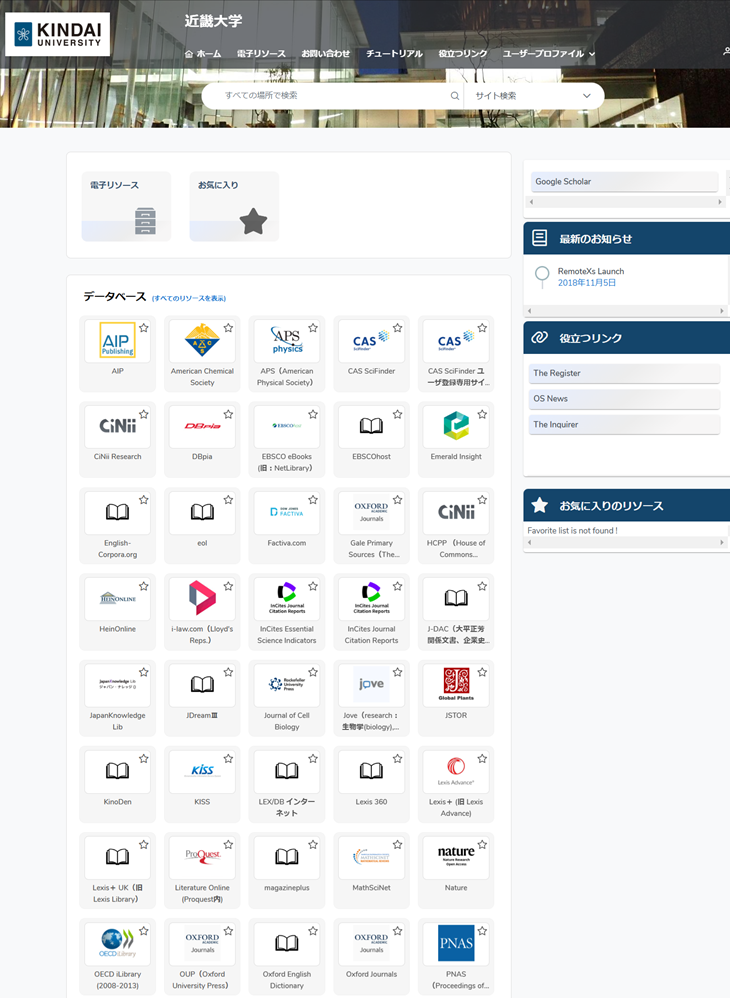Open InCites Essential Science Indicators logo
Image resolution: width=730 pixels, height=998 pixels.
click(x=286, y=598)
